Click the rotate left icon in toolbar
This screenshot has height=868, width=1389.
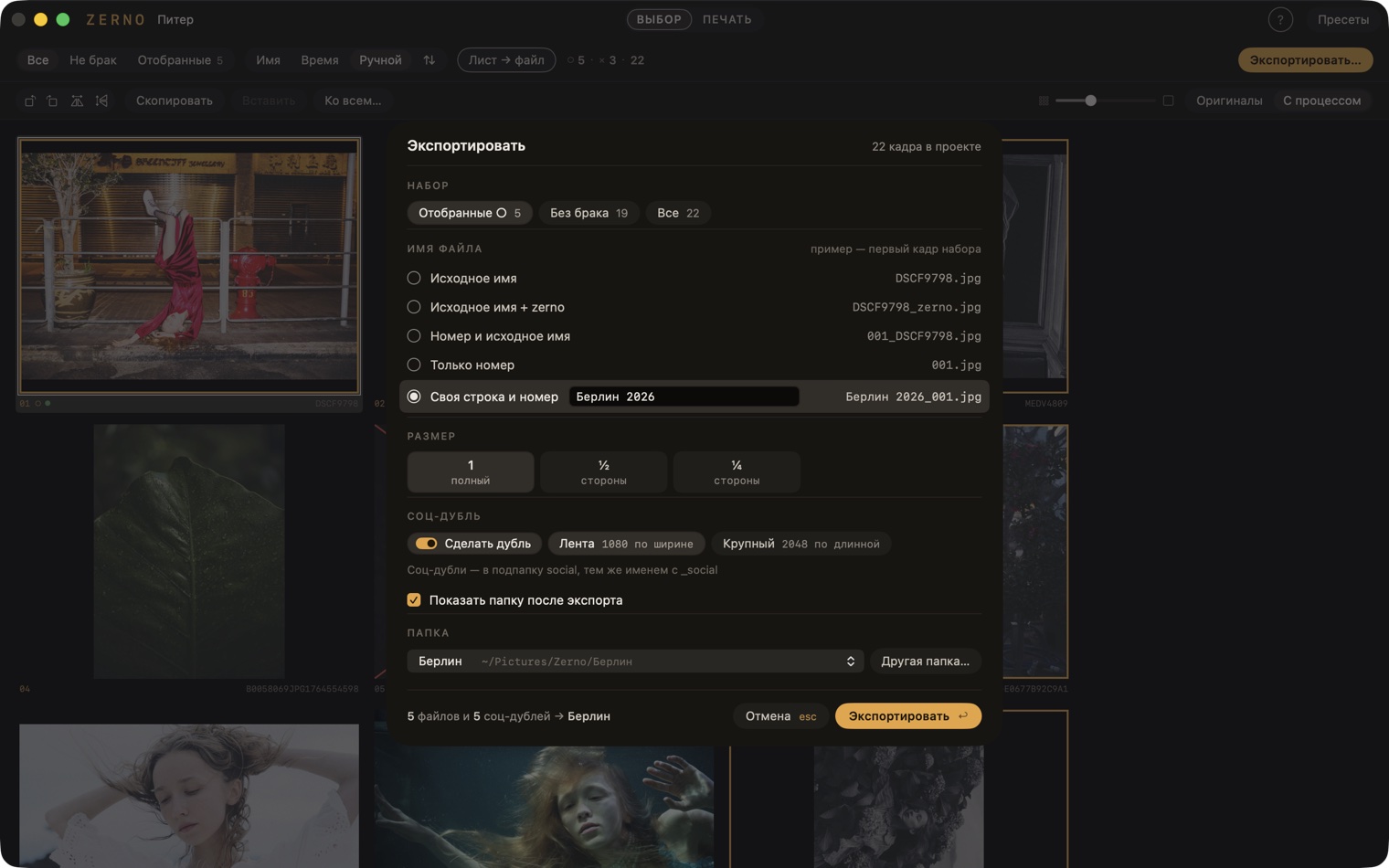coord(30,101)
